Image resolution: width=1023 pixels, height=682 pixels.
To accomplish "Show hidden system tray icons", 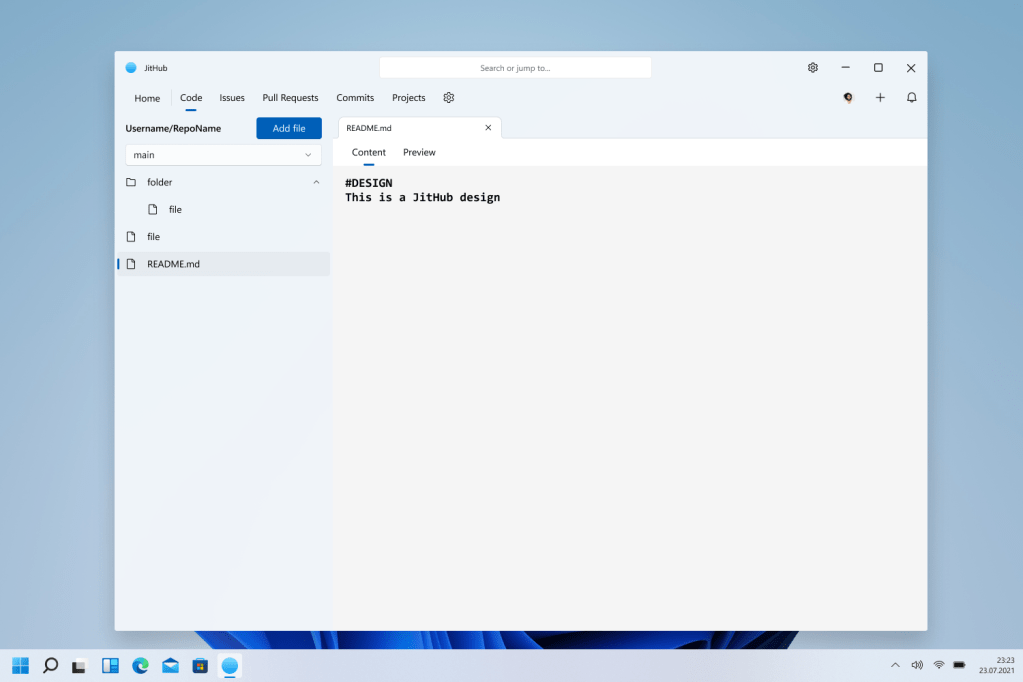I will tap(894, 665).
